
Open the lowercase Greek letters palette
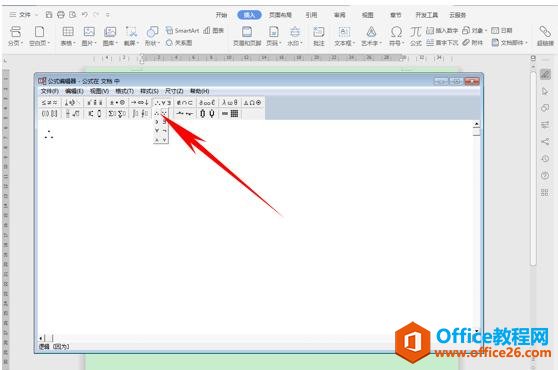230,102
